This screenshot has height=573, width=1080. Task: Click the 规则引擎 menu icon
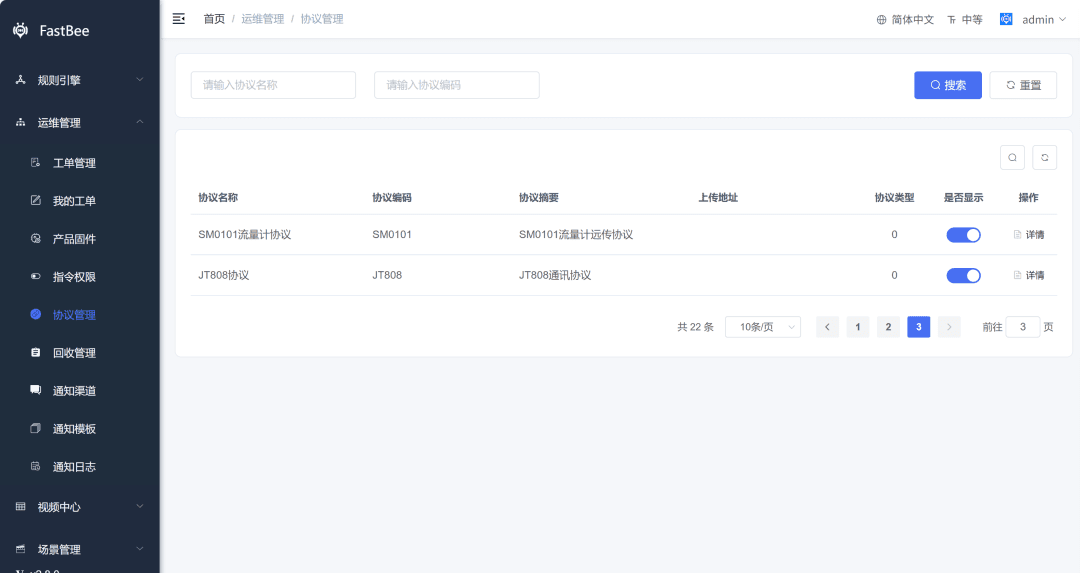[21, 80]
